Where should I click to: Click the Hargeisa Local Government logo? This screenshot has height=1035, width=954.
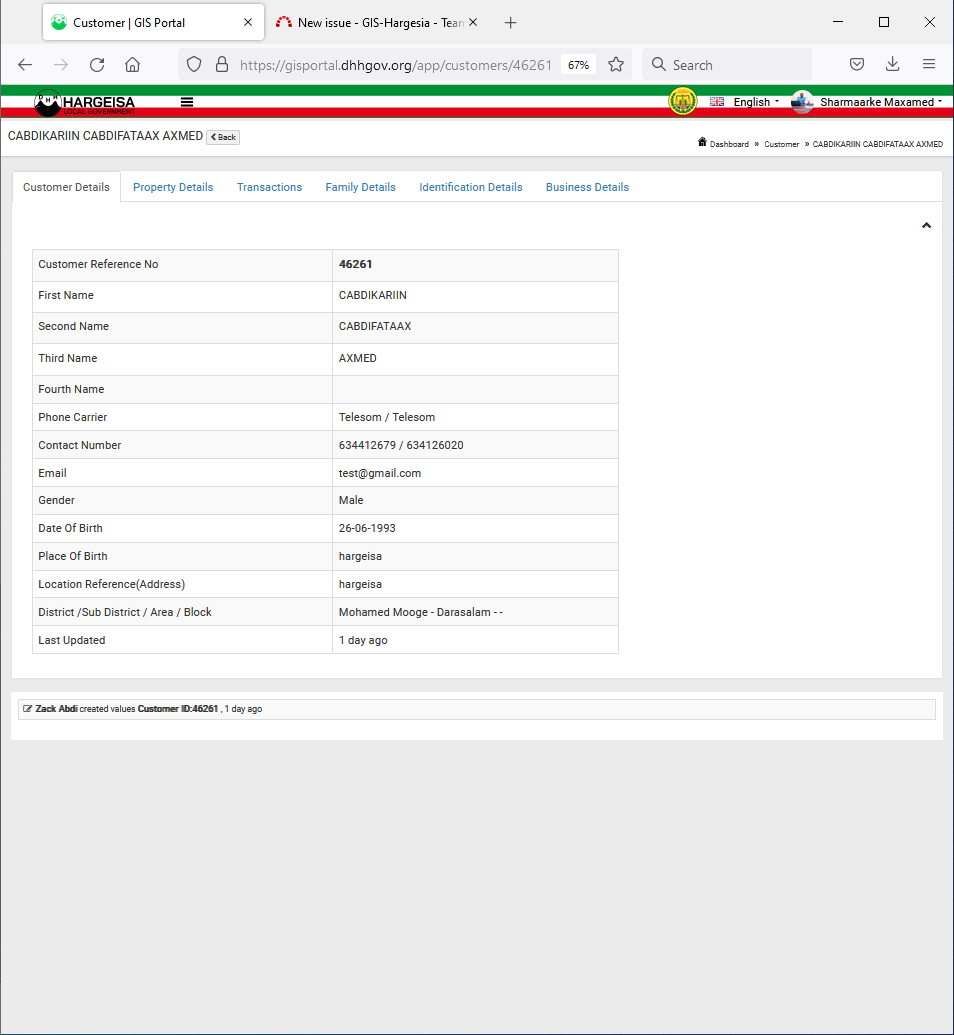coord(85,102)
